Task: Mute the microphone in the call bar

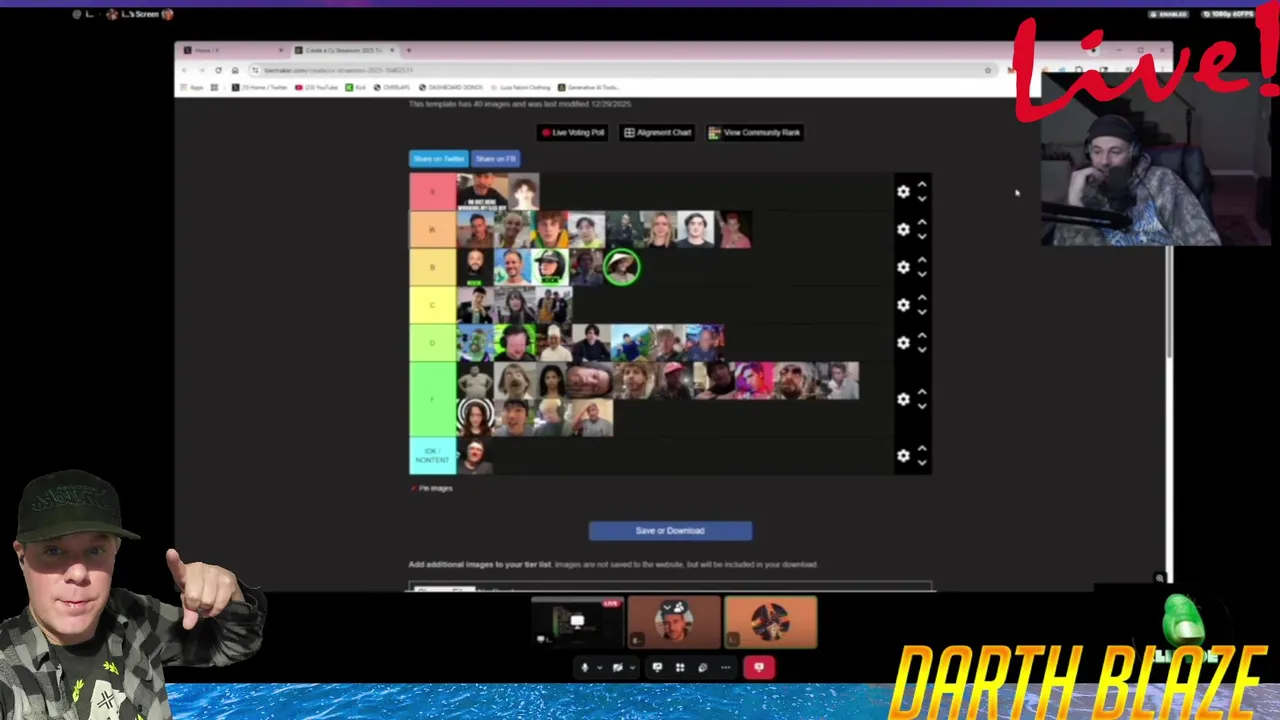Action: pyautogui.click(x=585, y=667)
